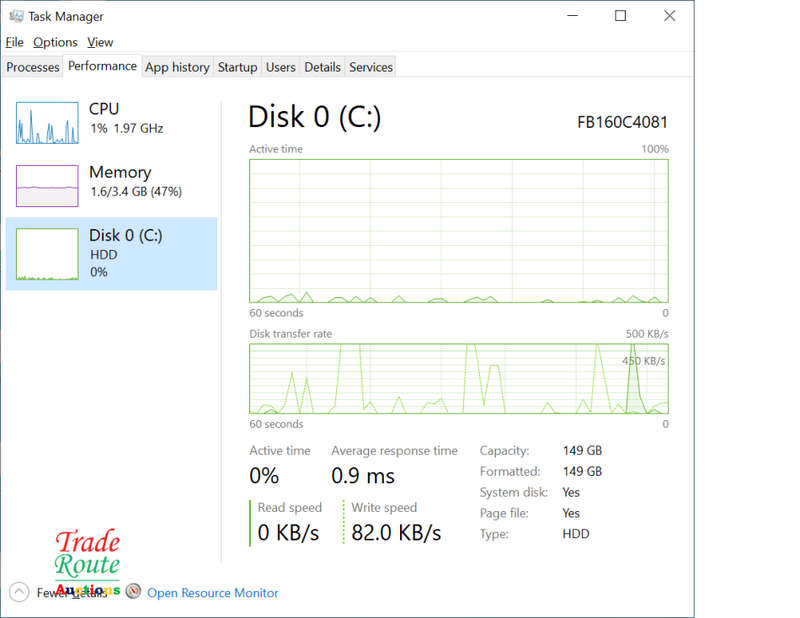Minimize the Task Manager window
The width and height of the screenshot is (800, 618).
coord(572,16)
